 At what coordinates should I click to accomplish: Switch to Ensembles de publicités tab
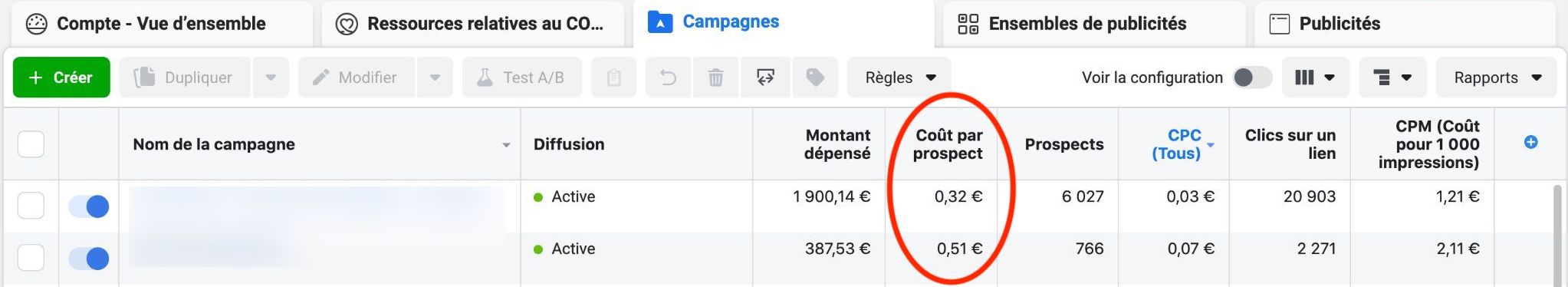[1071, 24]
